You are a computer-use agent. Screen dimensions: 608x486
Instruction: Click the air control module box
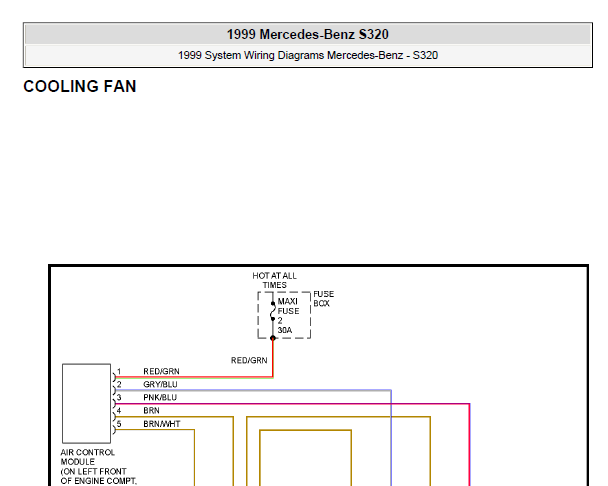(x=86, y=403)
